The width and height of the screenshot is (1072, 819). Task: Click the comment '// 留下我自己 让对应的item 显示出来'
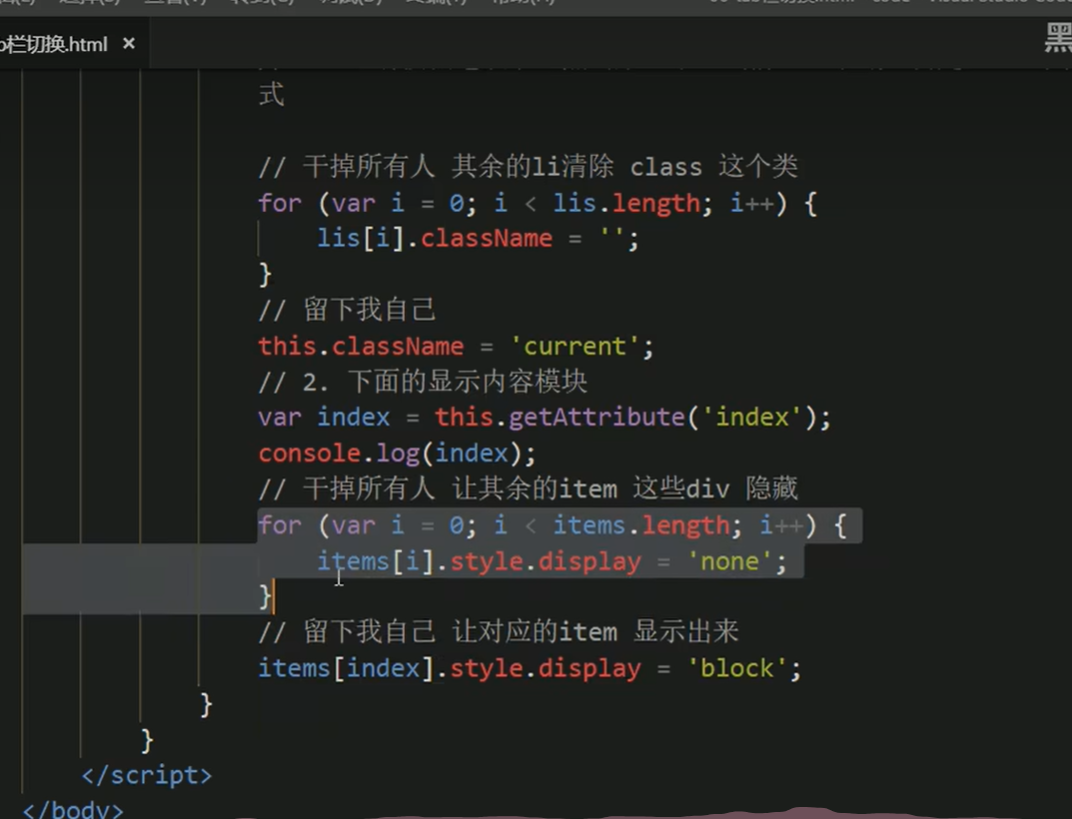click(498, 632)
